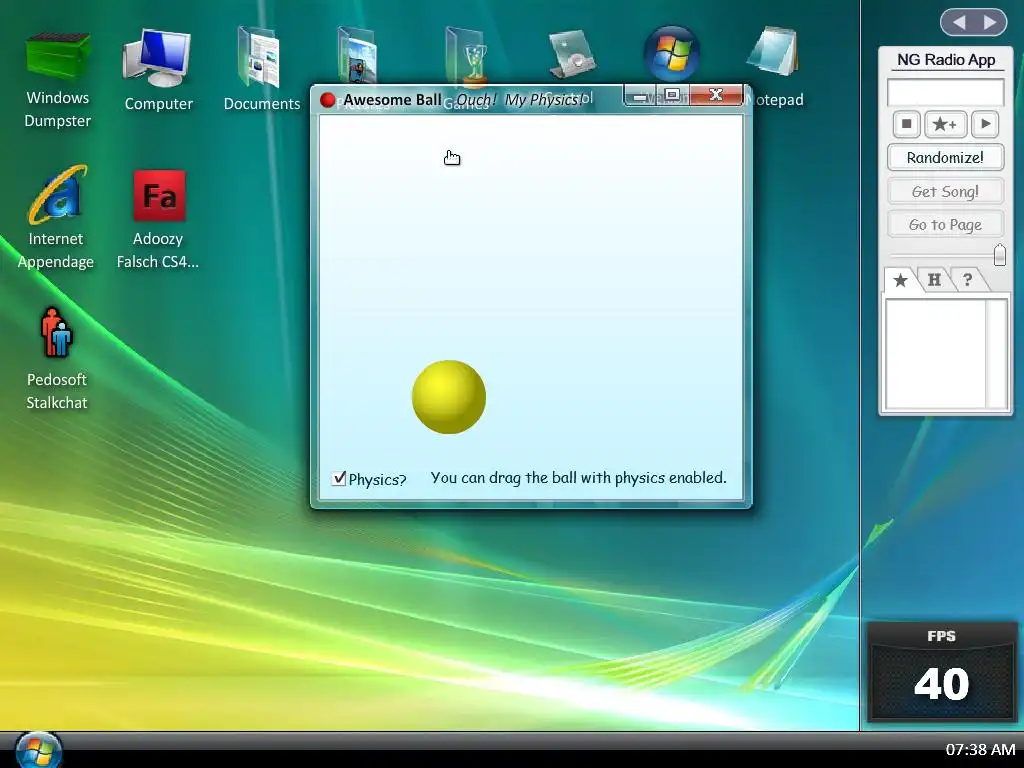Image resolution: width=1024 pixels, height=768 pixels.
Task: Click the Awesome Ball title text
Action: point(392,100)
